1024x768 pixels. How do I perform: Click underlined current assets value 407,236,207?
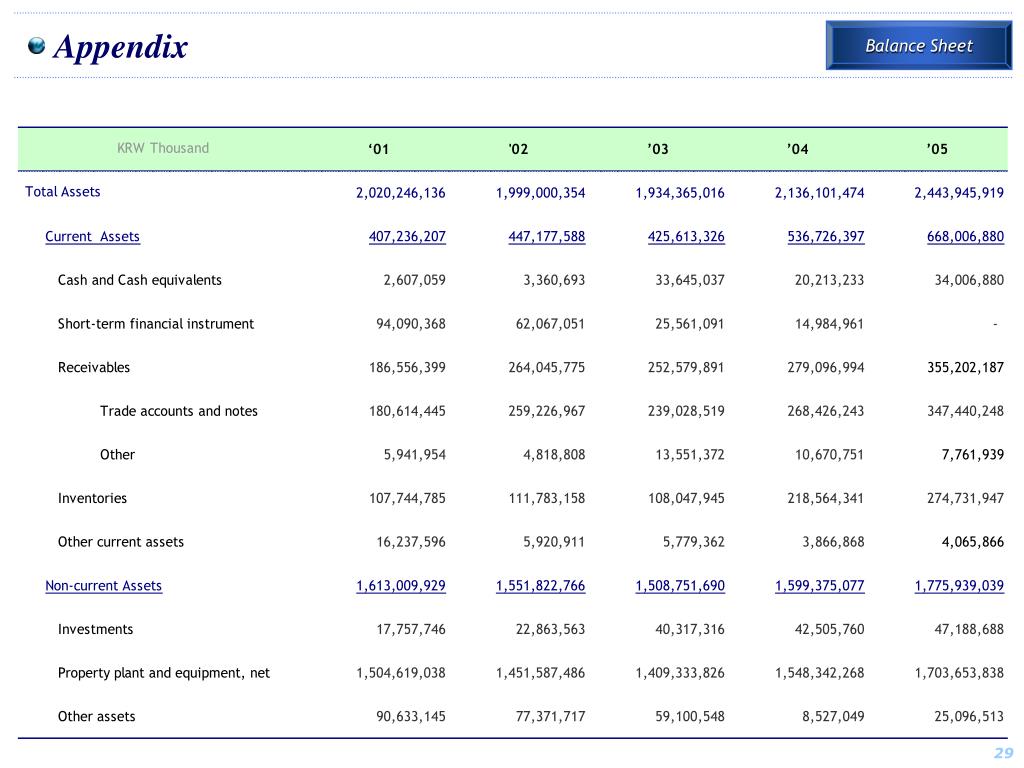coord(408,236)
